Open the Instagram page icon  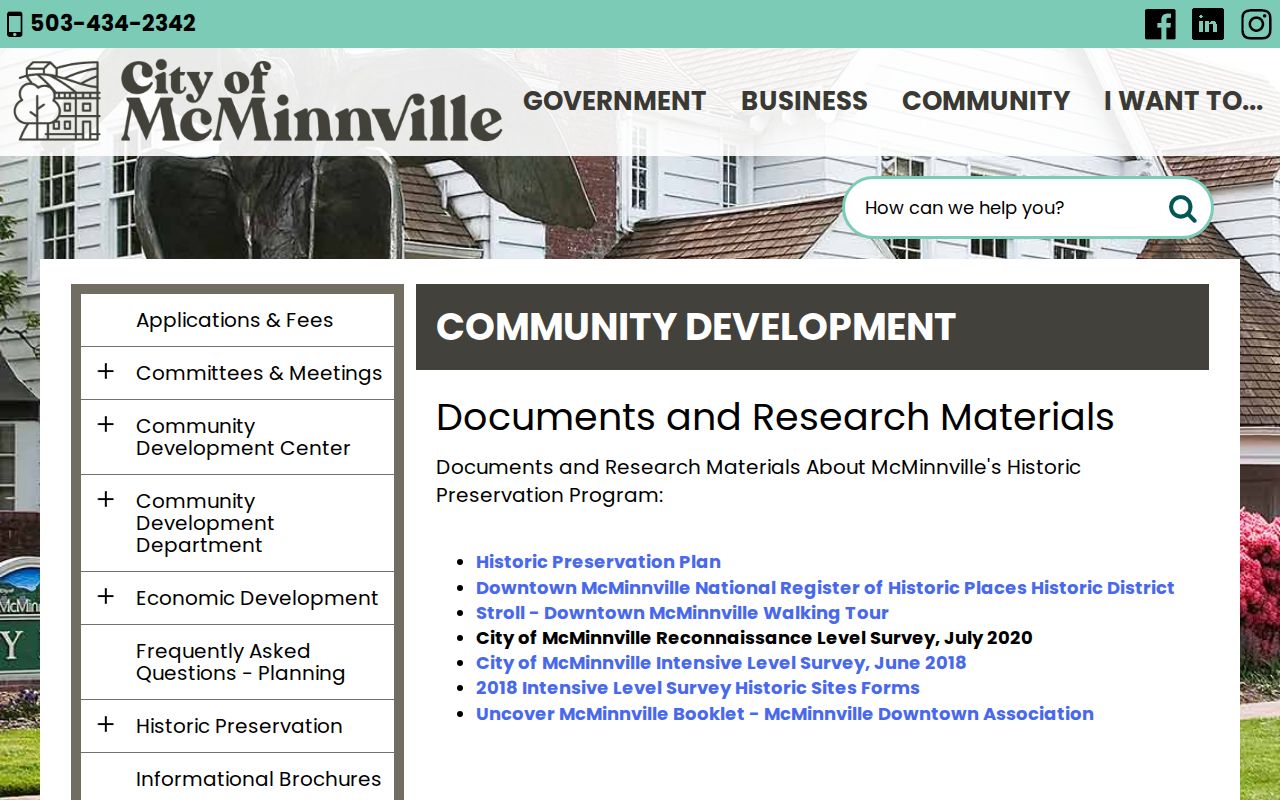coord(1256,24)
